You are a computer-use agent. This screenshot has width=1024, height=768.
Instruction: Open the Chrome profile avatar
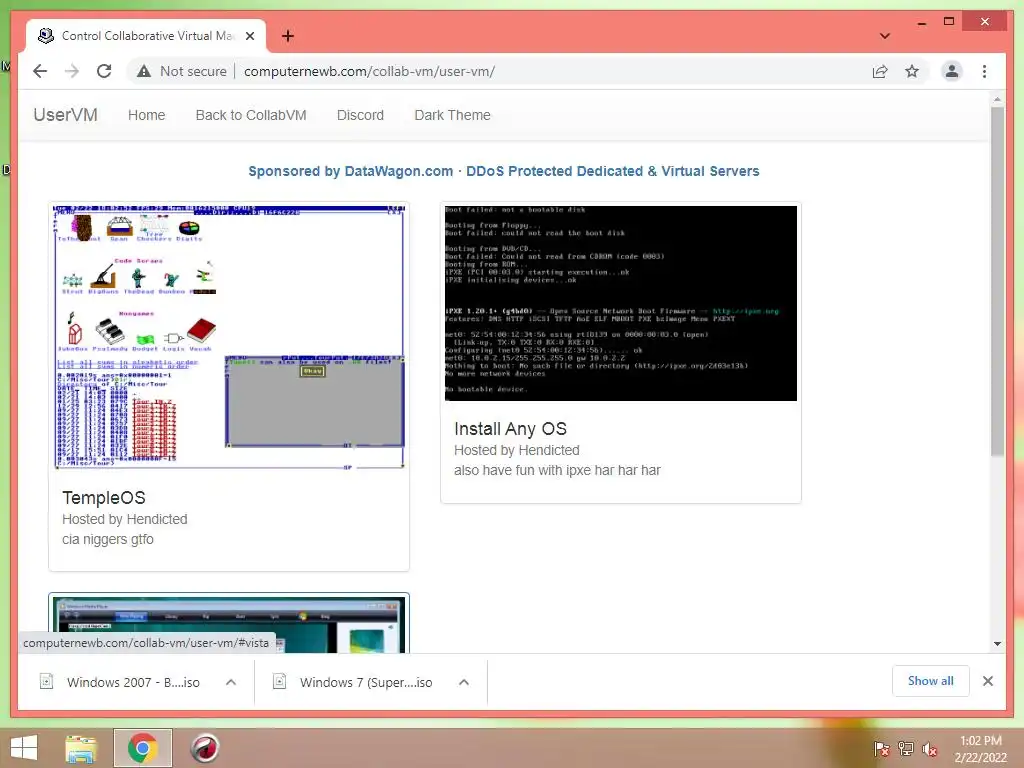coord(952,71)
